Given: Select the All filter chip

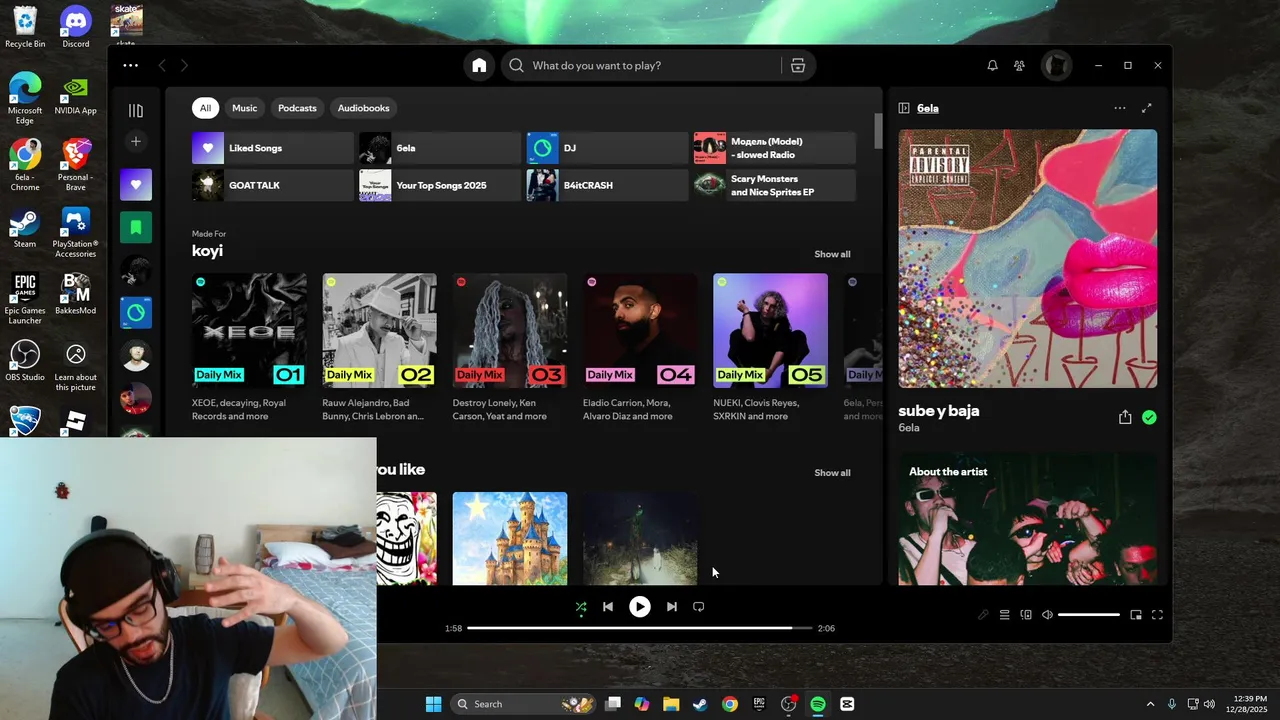Looking at the screenshot, I should point(205,108).
